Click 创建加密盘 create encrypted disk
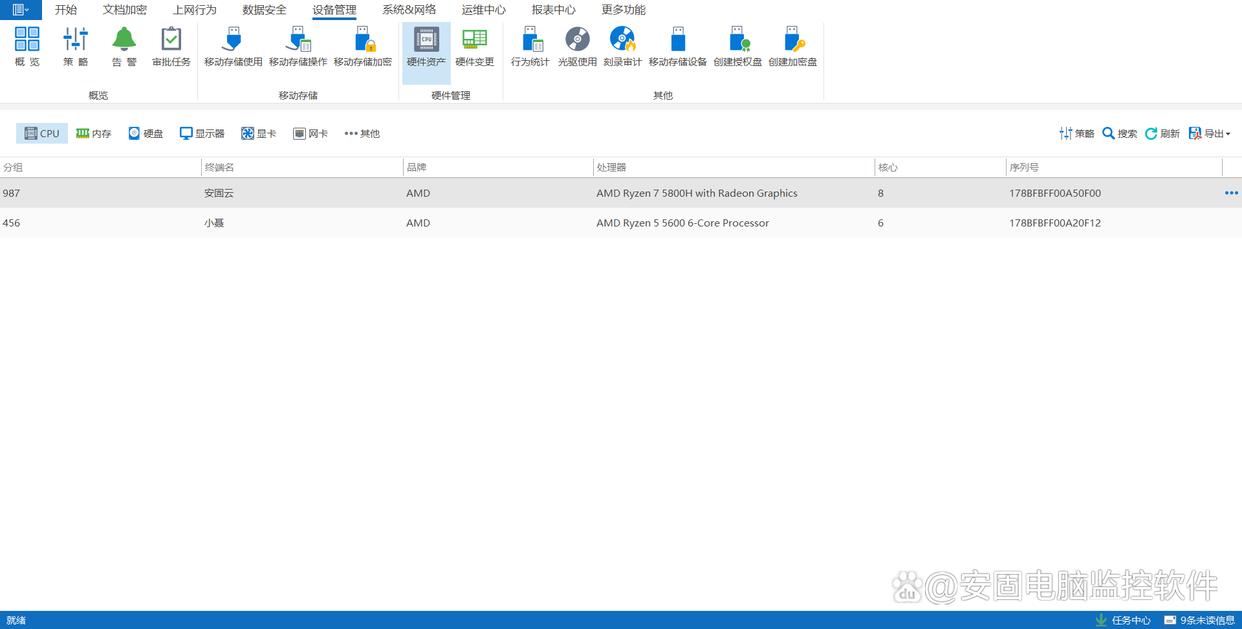The height and width of the screenshot is (629, 1242). 793,47
